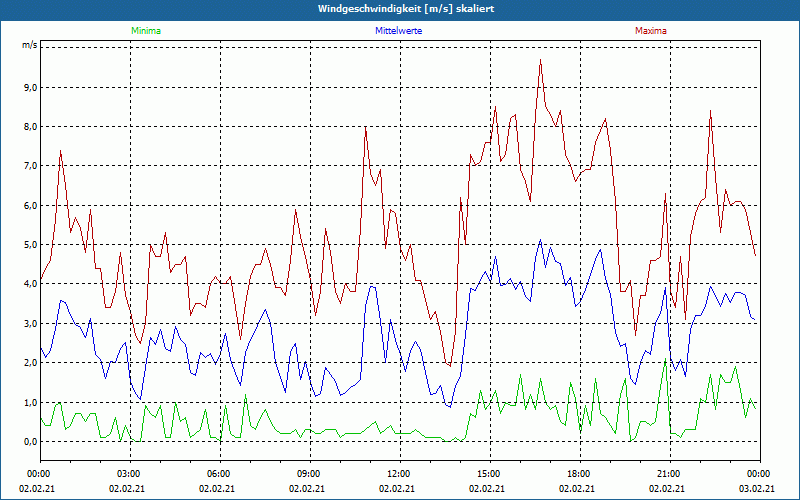This screenshot has height=500, width=800.
Task: Click the 03:00 time axis label
Action: coord(129,473)
